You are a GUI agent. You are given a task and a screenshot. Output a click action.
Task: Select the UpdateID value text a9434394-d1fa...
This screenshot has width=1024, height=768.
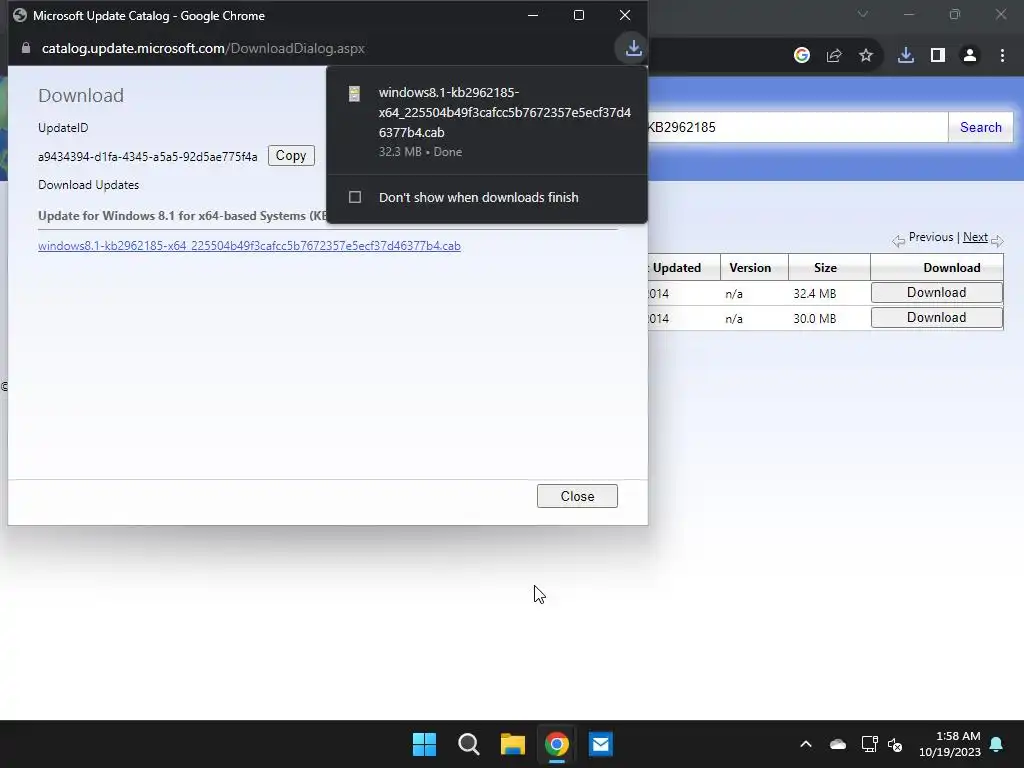click(x=148, y=157)
